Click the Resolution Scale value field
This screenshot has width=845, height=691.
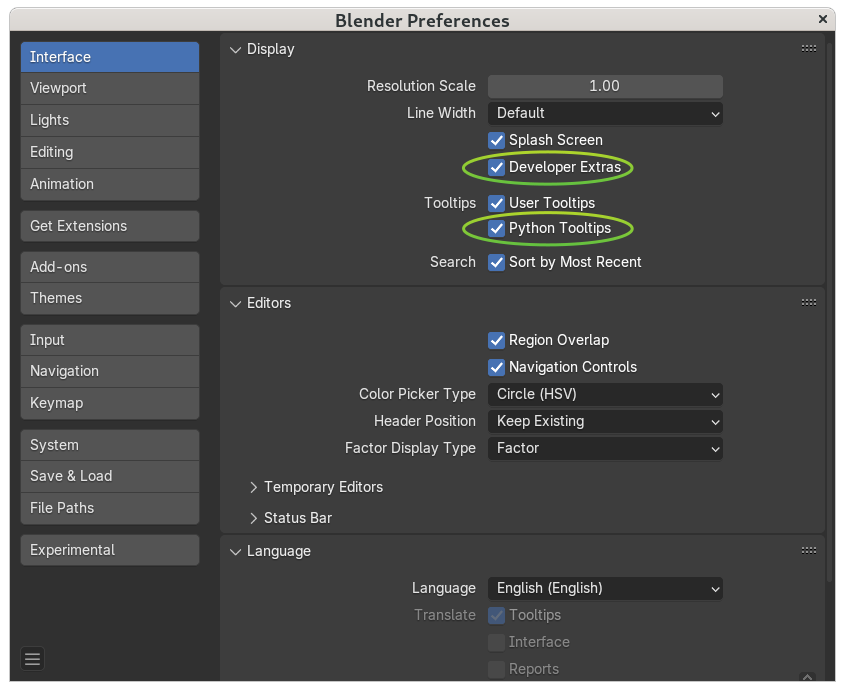(605, 86)
